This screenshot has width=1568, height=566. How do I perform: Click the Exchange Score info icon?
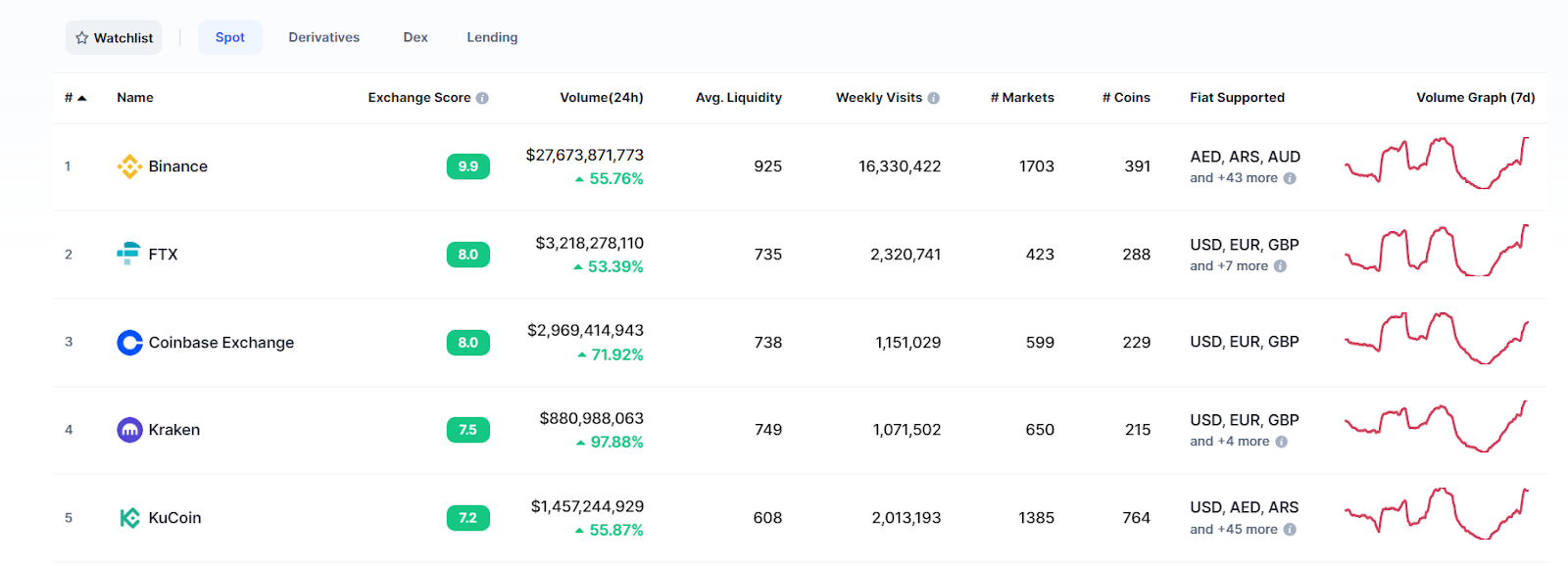tap(482, 98)
